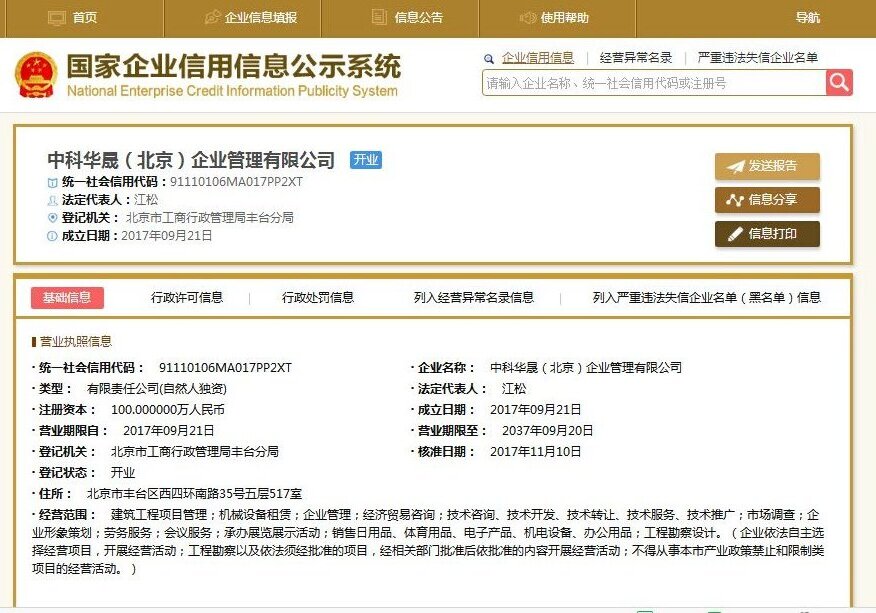This screenshot has height=613, width=876.
Task: Click the 登记状态 value 开业
Action: tap(123, 473)
